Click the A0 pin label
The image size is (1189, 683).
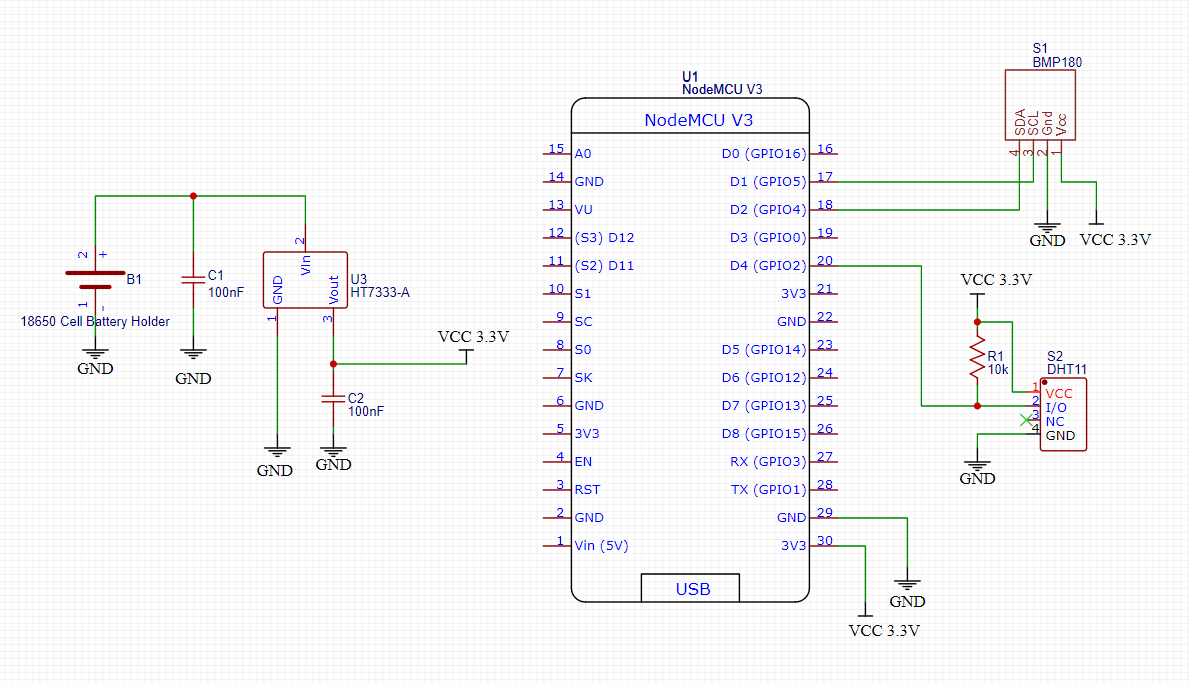582,154
